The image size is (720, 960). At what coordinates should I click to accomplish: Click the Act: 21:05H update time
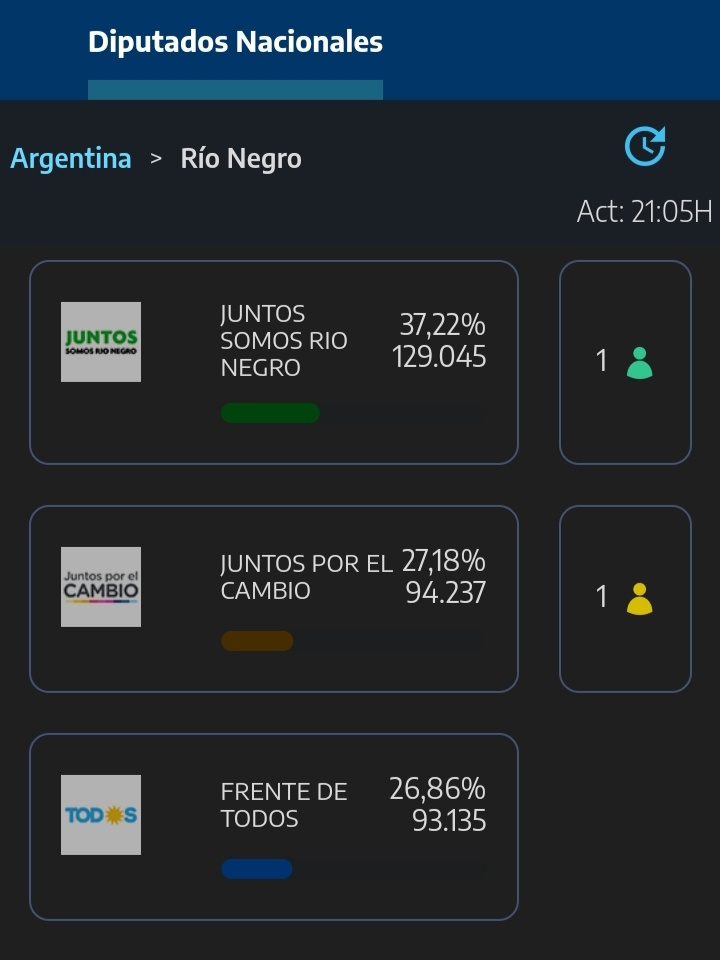tap(645, 212)
